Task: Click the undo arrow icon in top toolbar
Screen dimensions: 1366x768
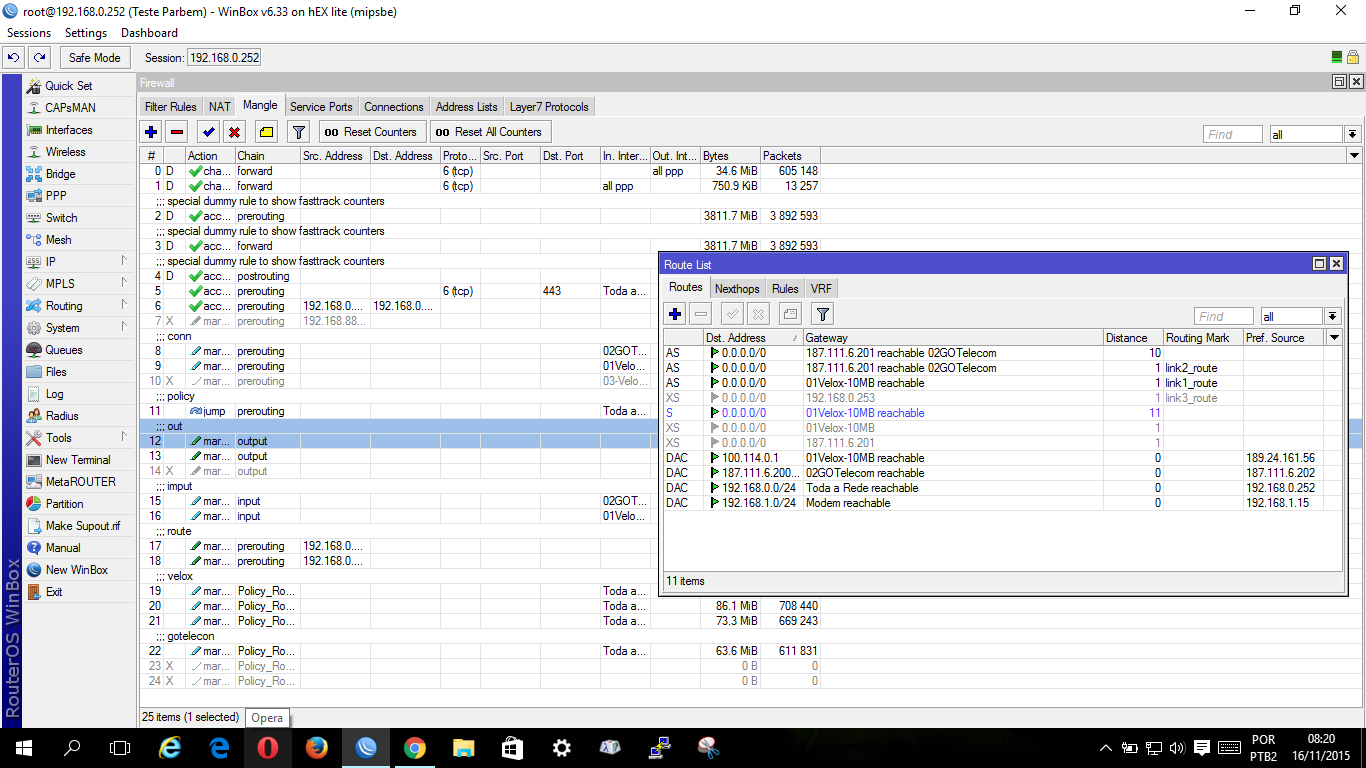Action: (x=14, y=58)
